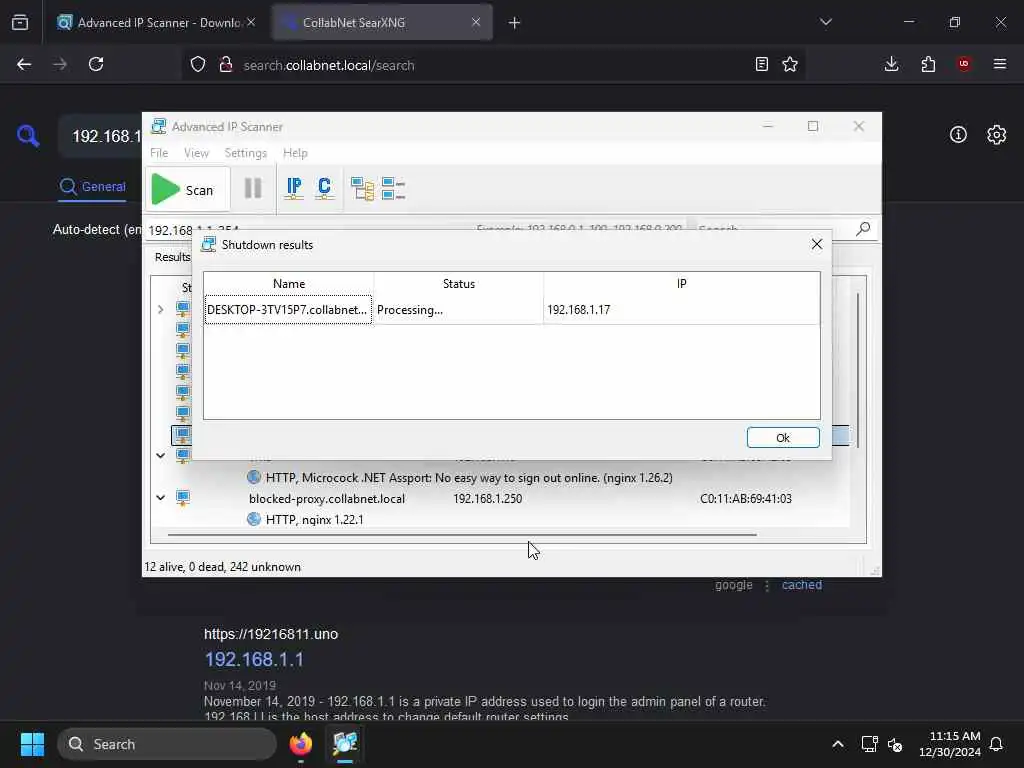Open SearXNG preferences gear icon
Screen dimensions: 1024x768
(x=997, y=135)
